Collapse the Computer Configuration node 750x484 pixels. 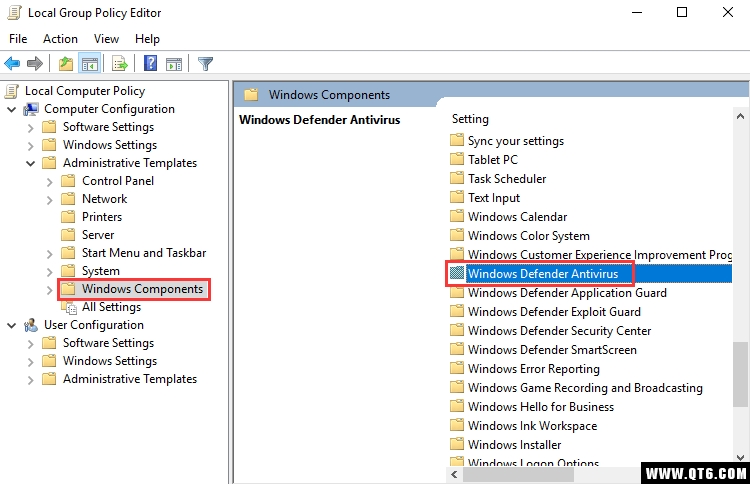point(12,110)
